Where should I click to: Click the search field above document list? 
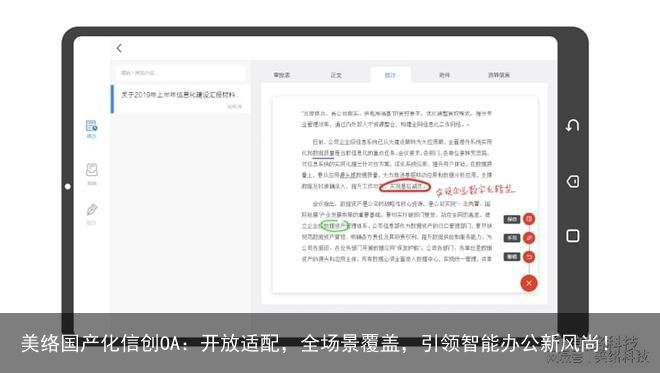point(181,73)
